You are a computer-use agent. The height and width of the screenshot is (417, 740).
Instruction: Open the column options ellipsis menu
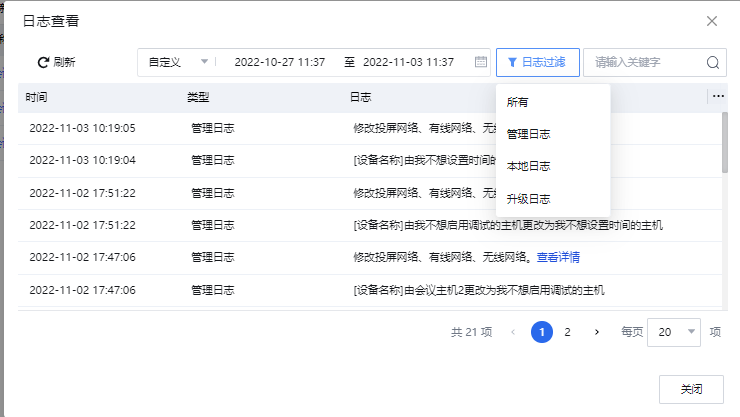point(718,97)
